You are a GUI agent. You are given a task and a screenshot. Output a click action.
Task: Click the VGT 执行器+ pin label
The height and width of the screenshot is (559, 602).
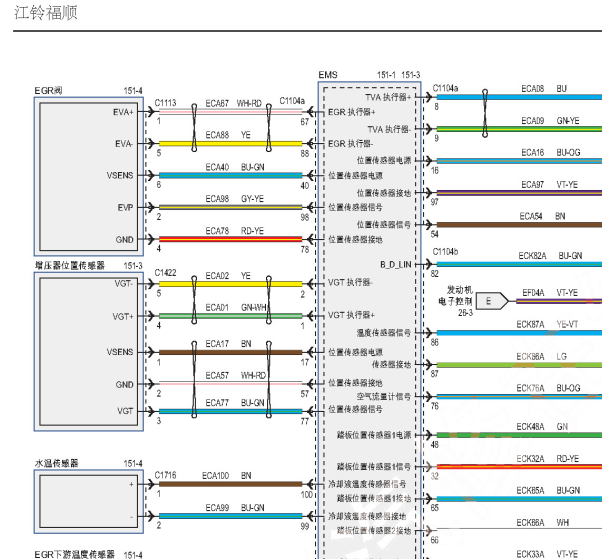351,315
